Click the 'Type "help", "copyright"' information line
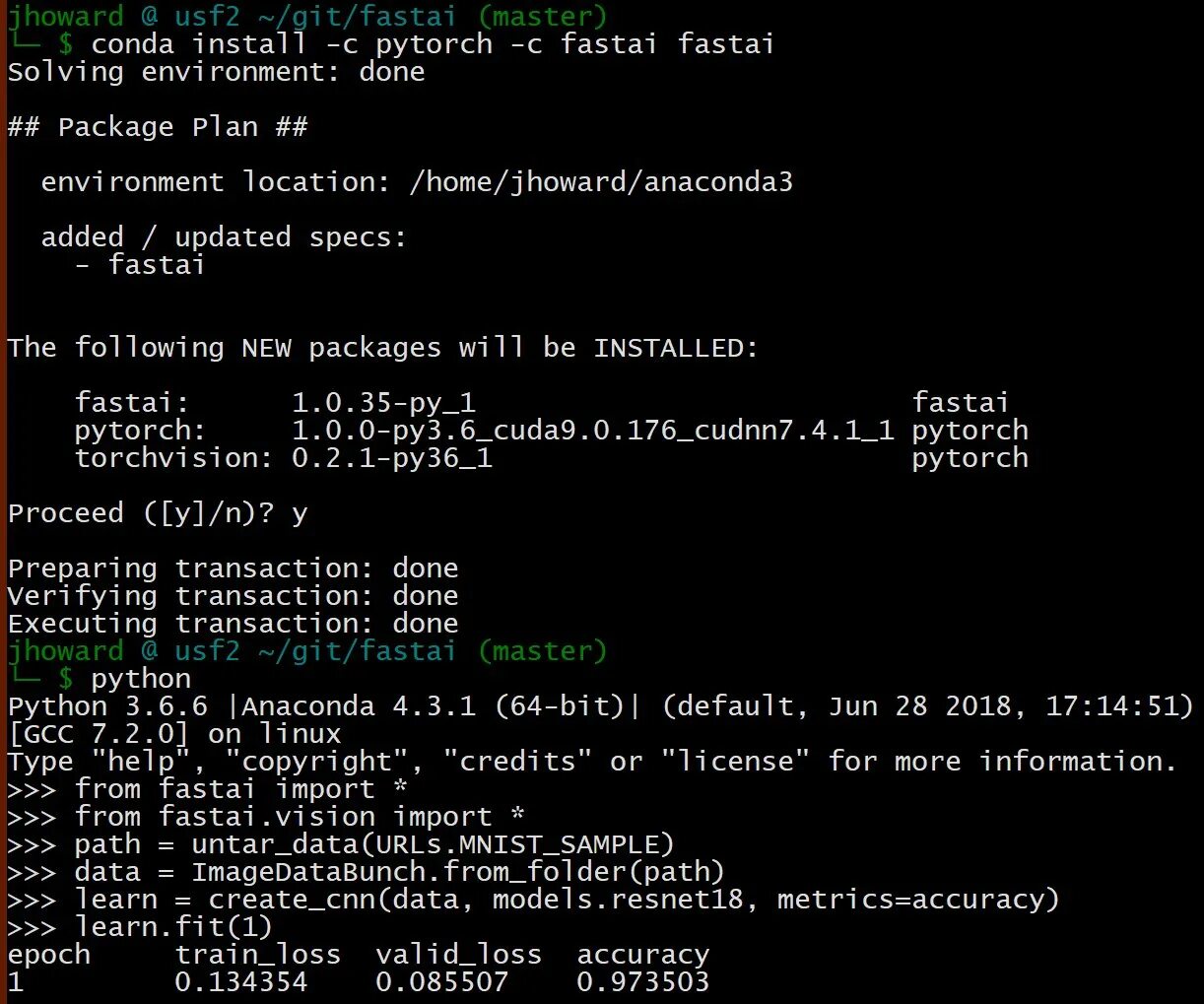Screen dimensions: 1204x1004 click(592, 762)
